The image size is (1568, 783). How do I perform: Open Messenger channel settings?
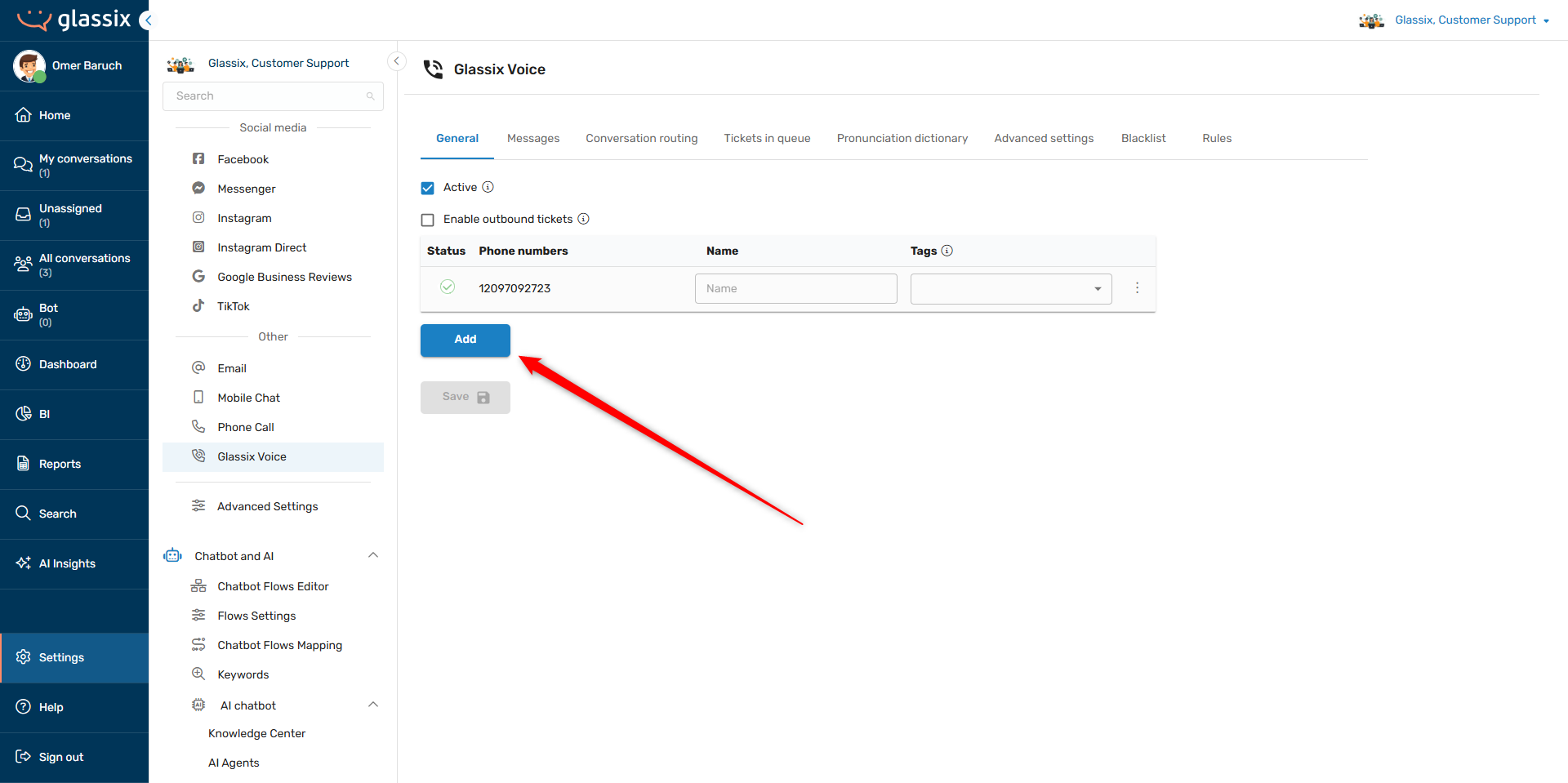[273, 189]
